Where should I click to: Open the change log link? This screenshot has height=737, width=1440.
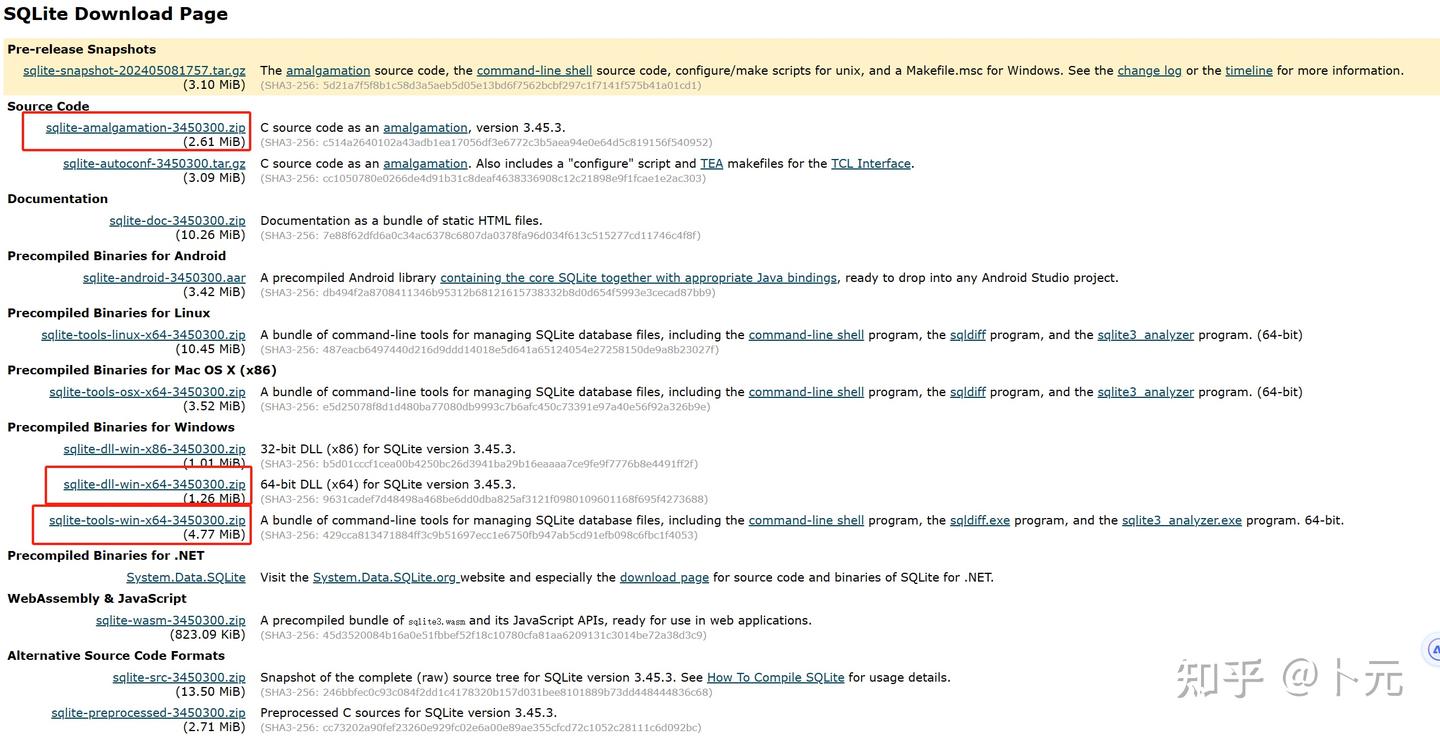click(1149, 70)
